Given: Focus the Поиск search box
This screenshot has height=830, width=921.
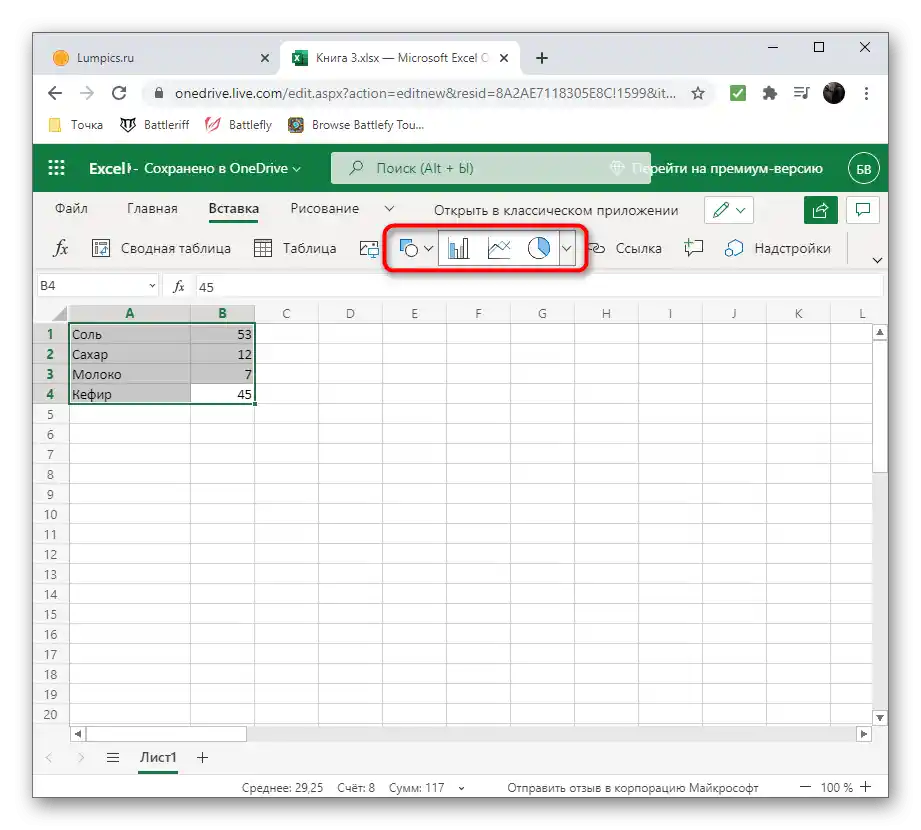Looking at the screenshot, I should pos(490,168).
